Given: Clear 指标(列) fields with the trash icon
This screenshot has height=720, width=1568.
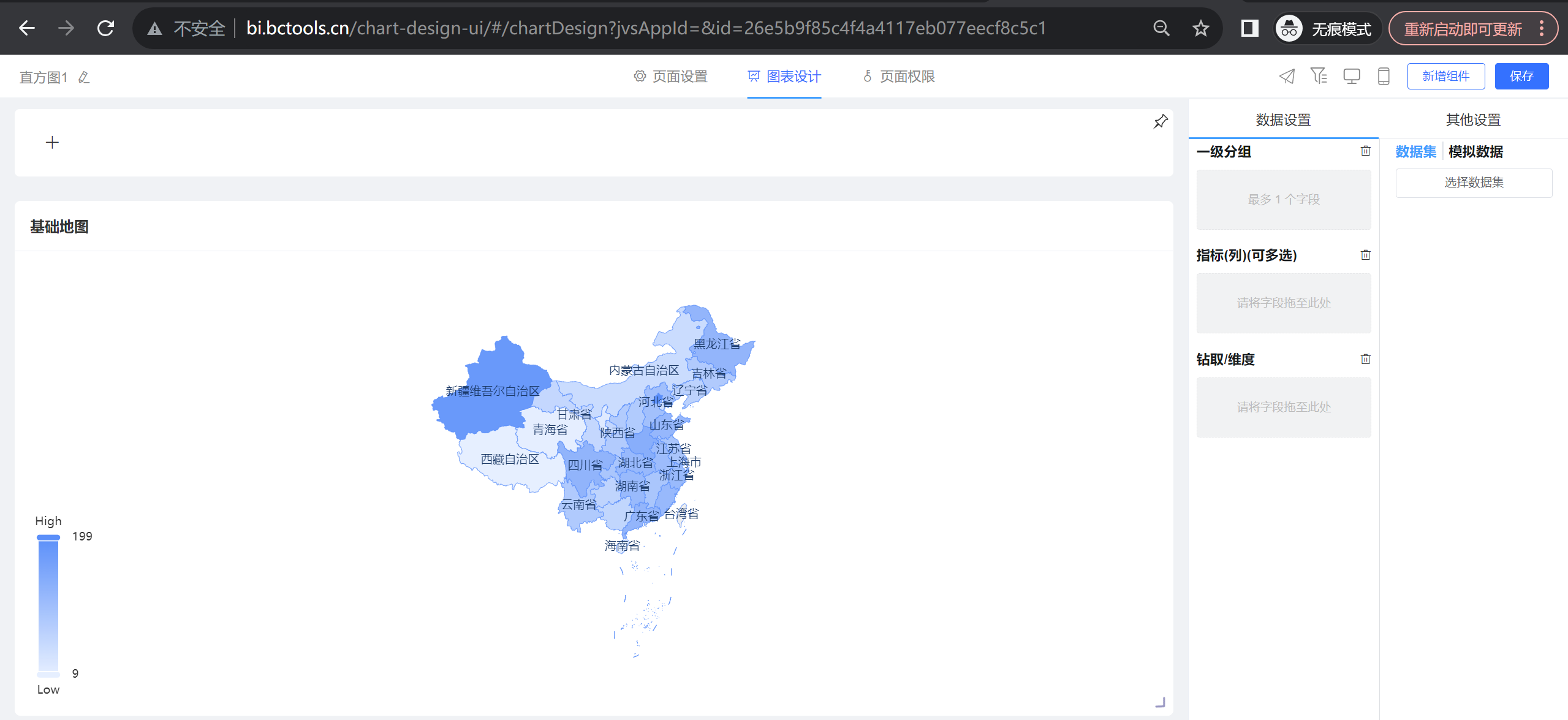Looking at the screenshot, I should (x=1365, y=256).
